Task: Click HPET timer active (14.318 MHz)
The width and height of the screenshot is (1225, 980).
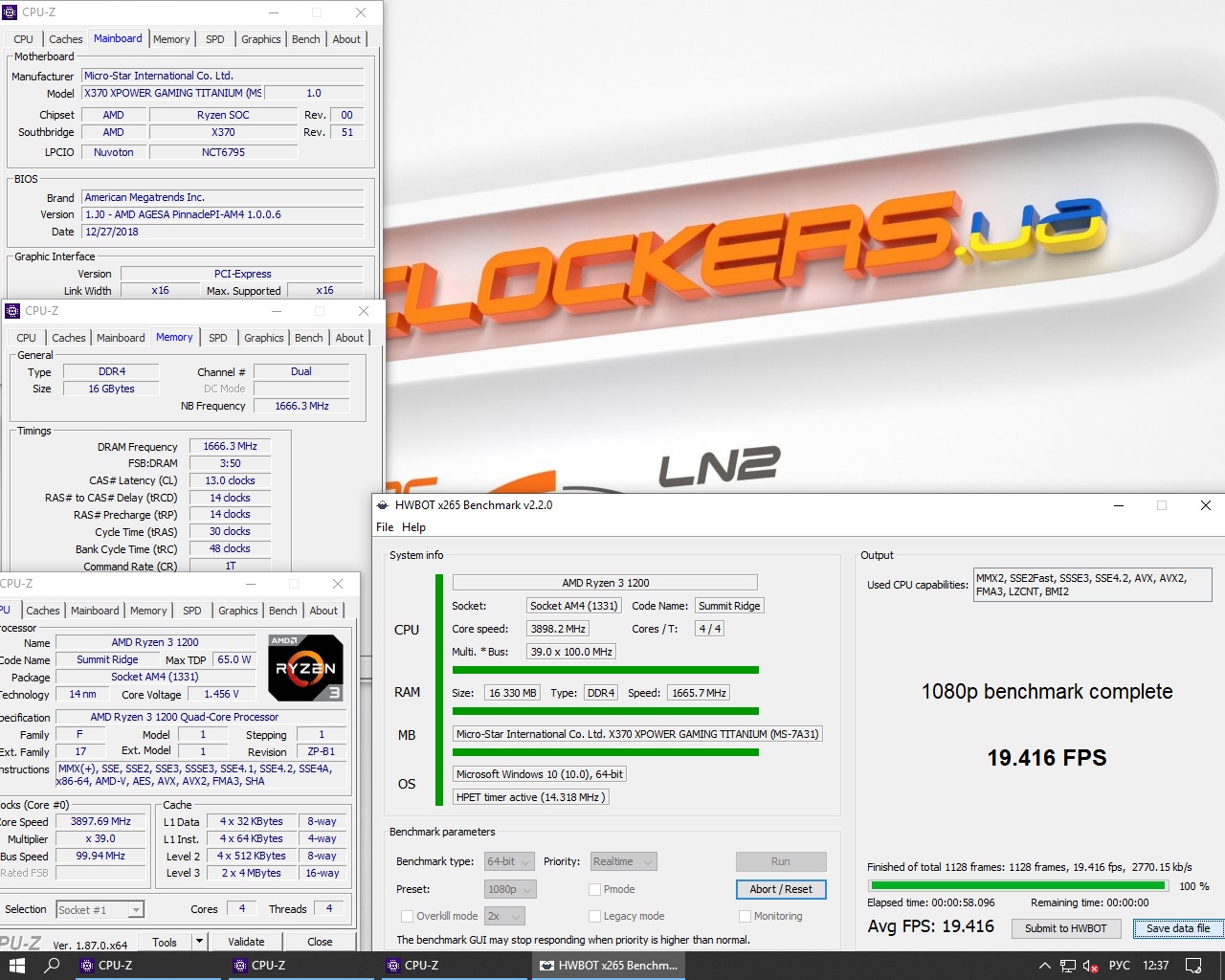Action: (530, 797)
